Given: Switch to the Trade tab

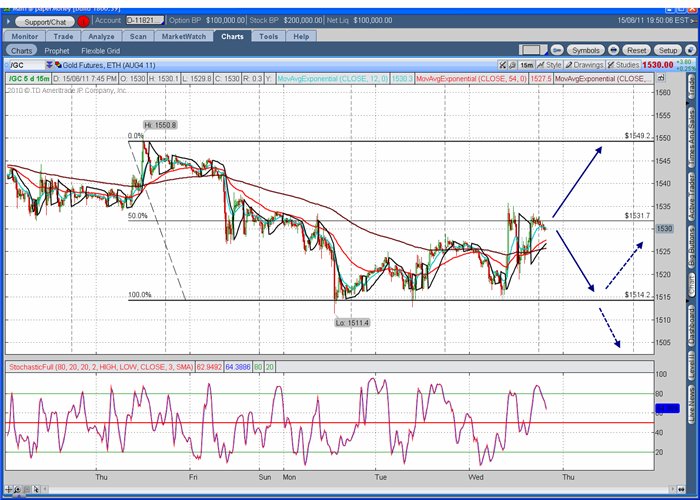Looking at the screenshot, I should (63, 36).
